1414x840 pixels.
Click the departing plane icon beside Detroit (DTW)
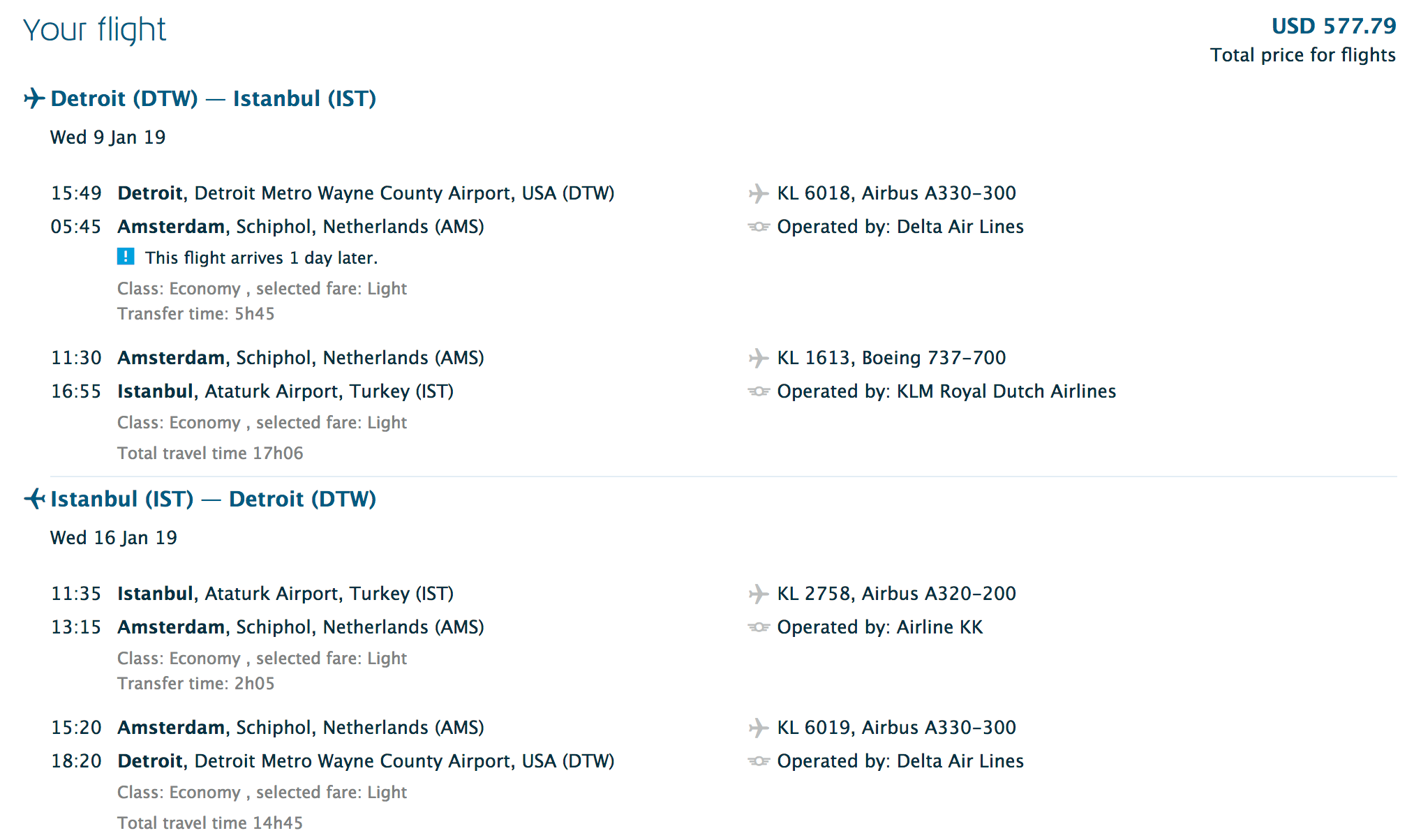pyautogui.click(x=34, y=98)
